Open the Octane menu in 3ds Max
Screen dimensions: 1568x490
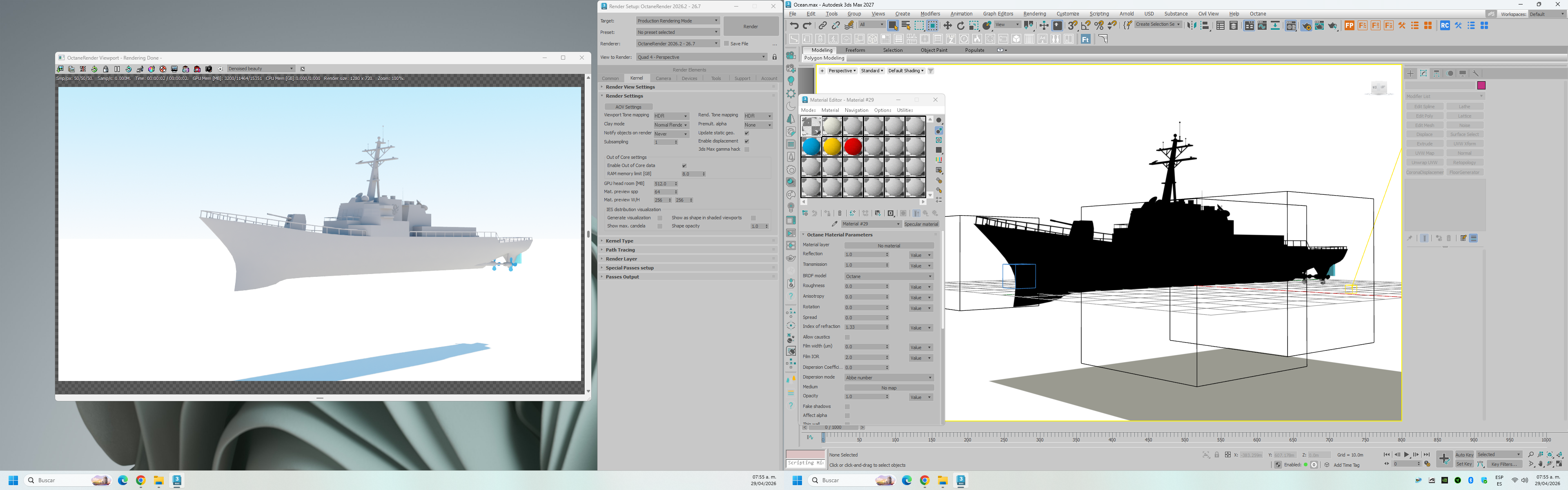(x=1258, y=14)
